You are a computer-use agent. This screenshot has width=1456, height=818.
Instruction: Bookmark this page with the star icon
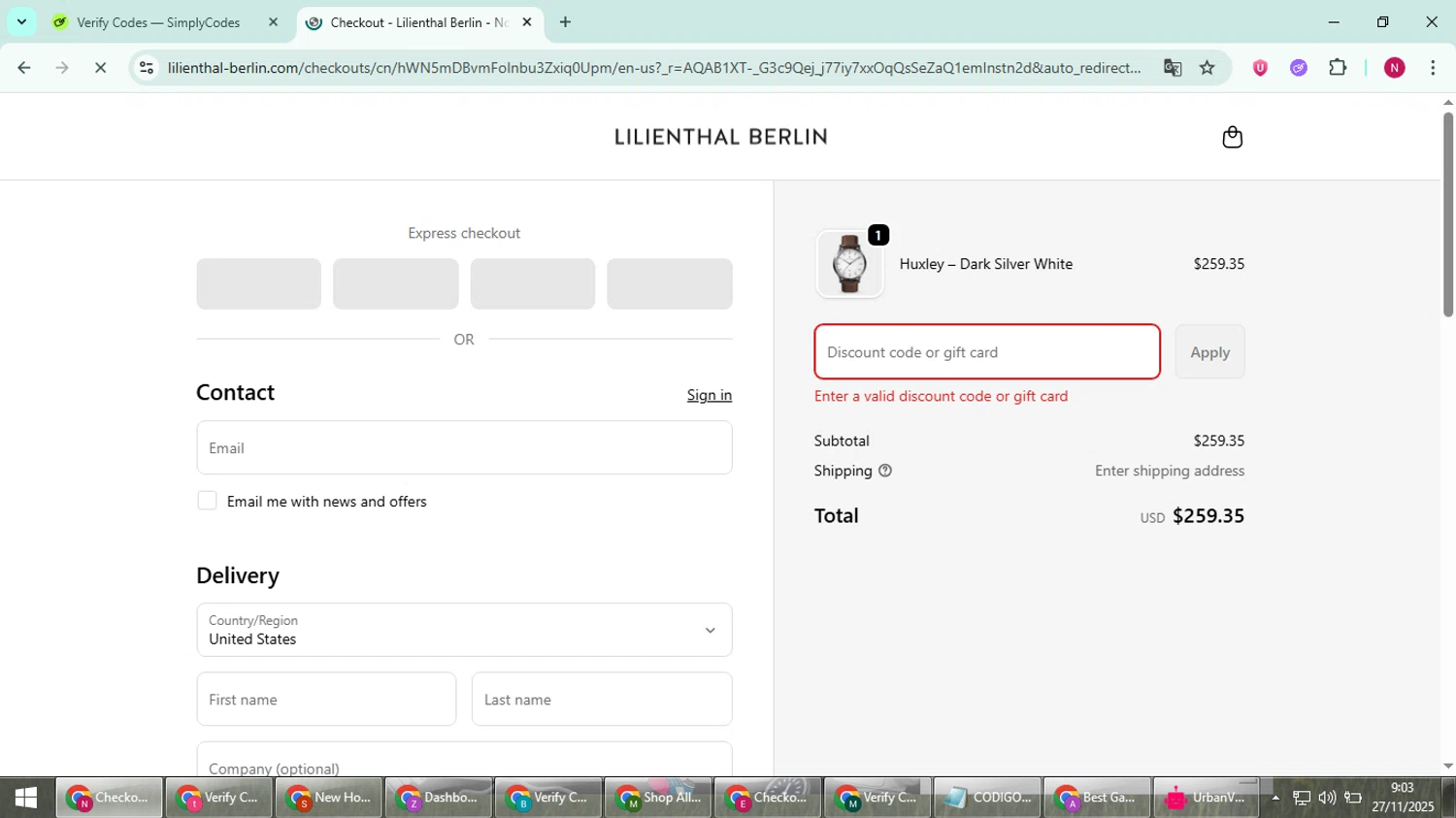tap(1207, 68)
